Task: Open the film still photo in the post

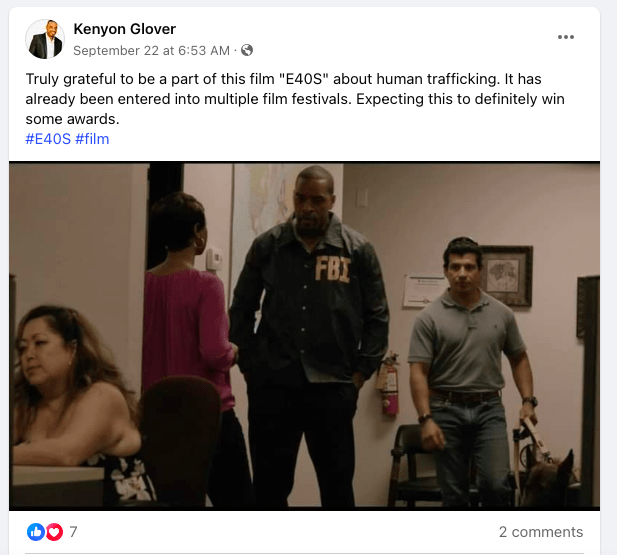Action: click(304, 336)
